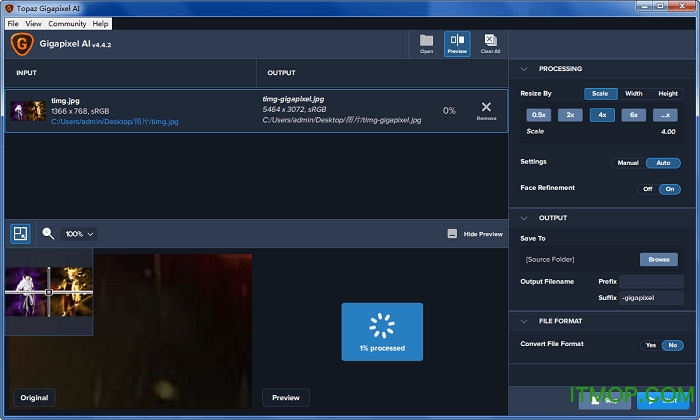
Task: Click the 1366 x 768, sRGB input dimensions
Action: pos(80,111)
